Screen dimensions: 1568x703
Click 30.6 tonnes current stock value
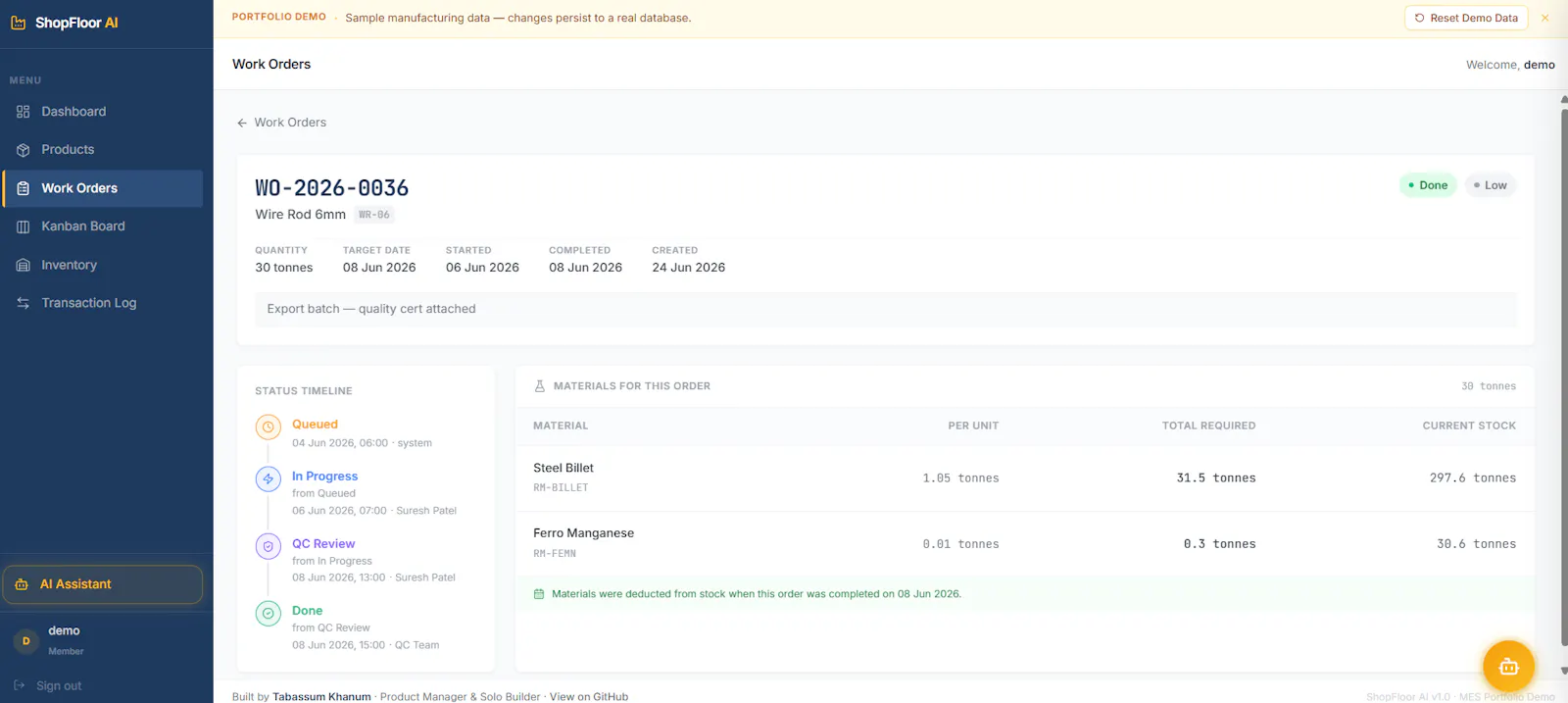[x=1477, y=544]
